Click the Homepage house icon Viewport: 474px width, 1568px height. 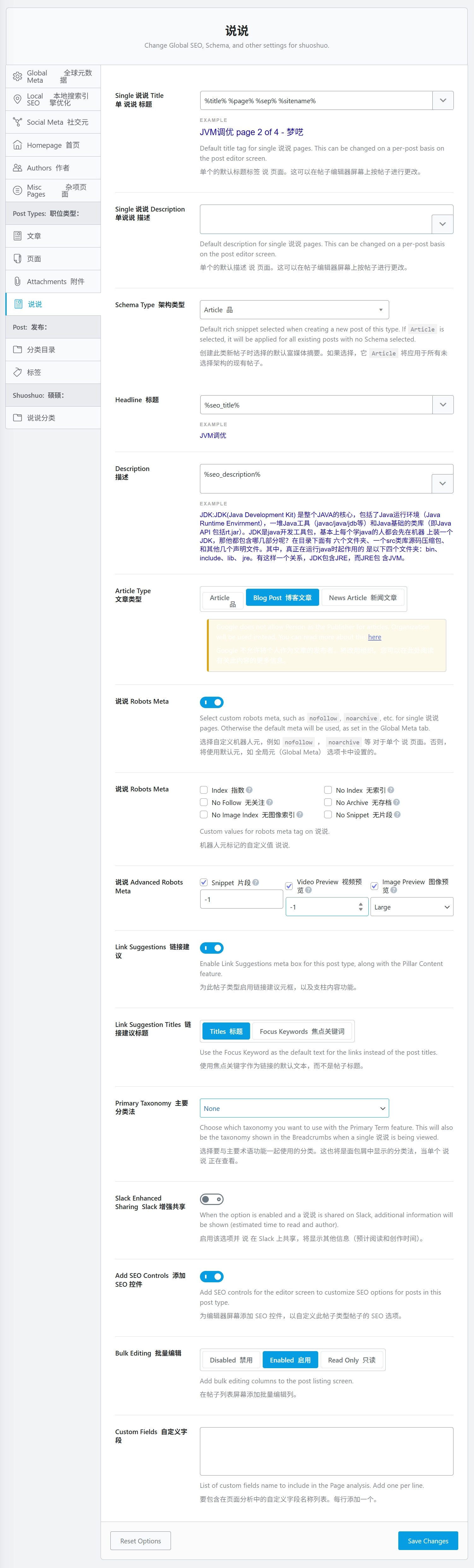coord(18,145)
